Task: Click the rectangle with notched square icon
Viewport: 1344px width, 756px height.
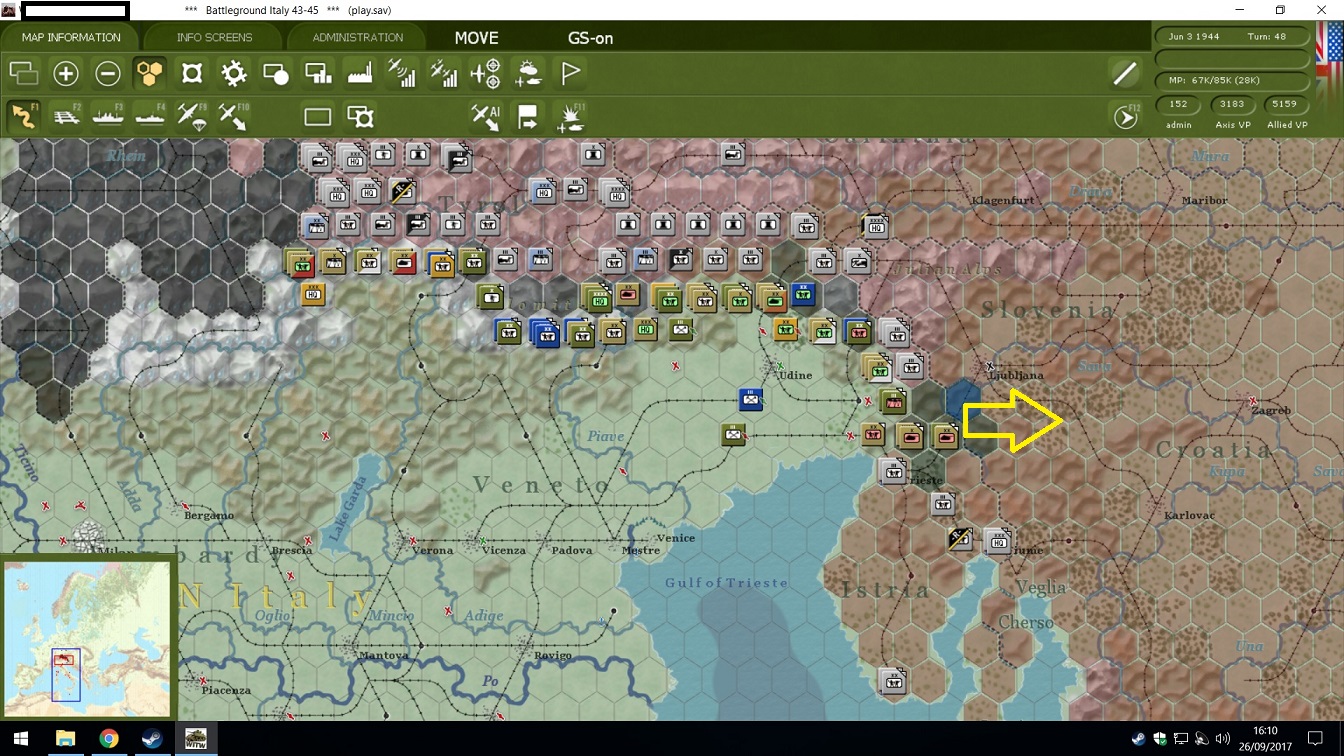Action: (x=360, y=116)
